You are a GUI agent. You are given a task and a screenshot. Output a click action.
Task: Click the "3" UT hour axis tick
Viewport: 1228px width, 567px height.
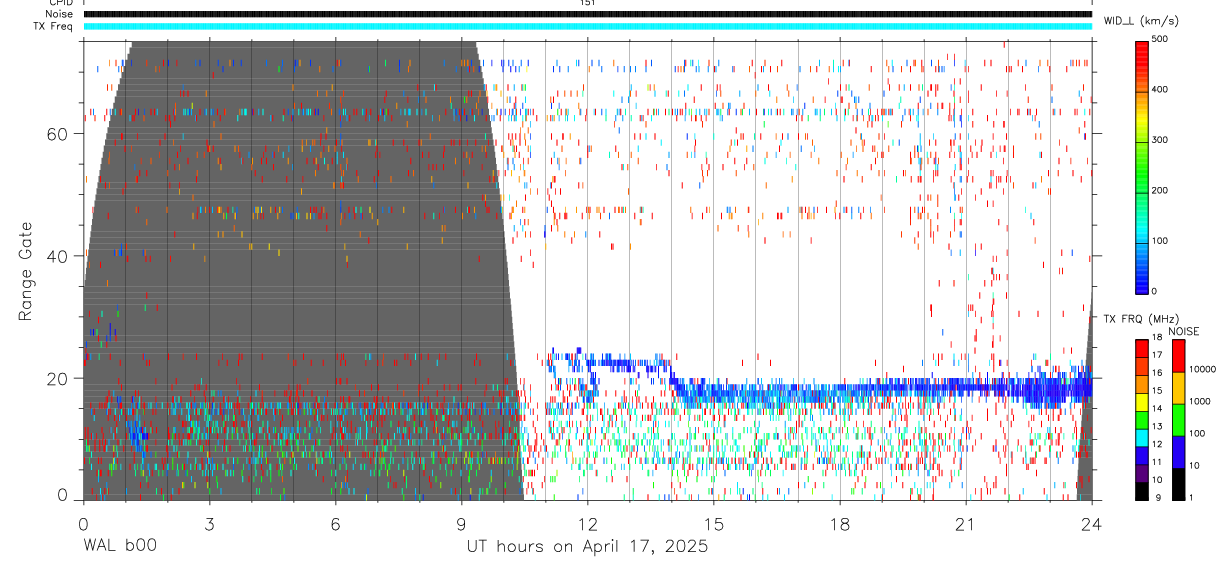click(209, 523)
